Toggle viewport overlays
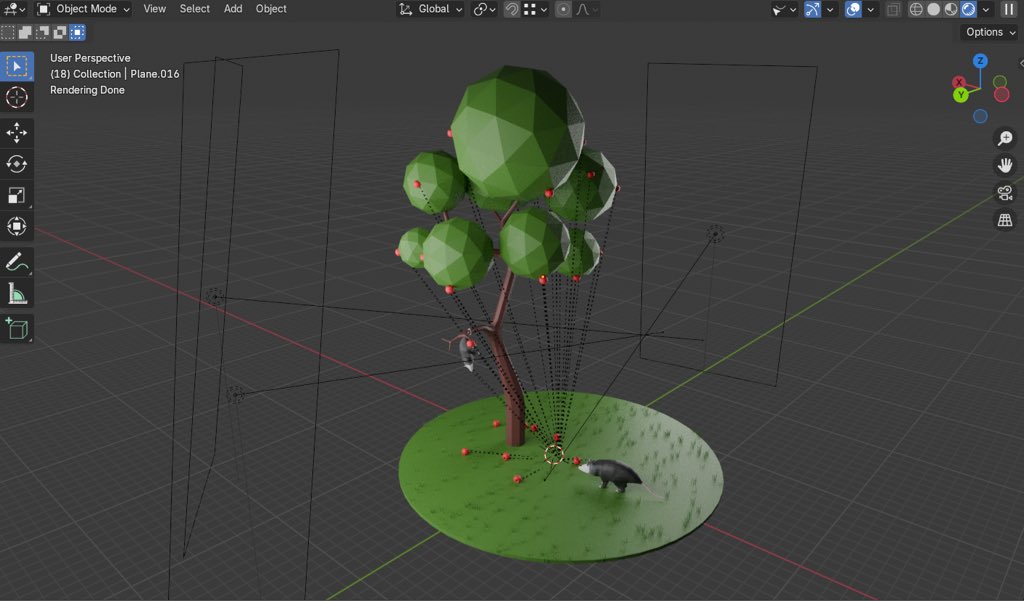The image size is (1024, 601). click(853, 9)
